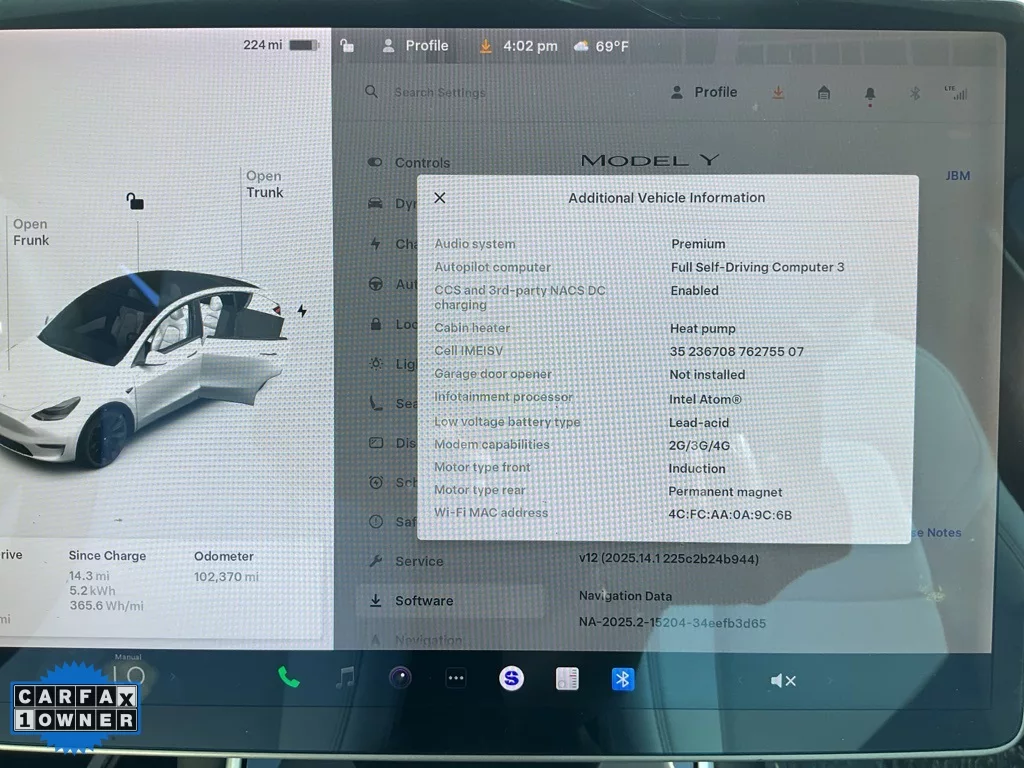Tap the notification bell icon
Viewport: 1024px width, 768px height.
(870, 93)
